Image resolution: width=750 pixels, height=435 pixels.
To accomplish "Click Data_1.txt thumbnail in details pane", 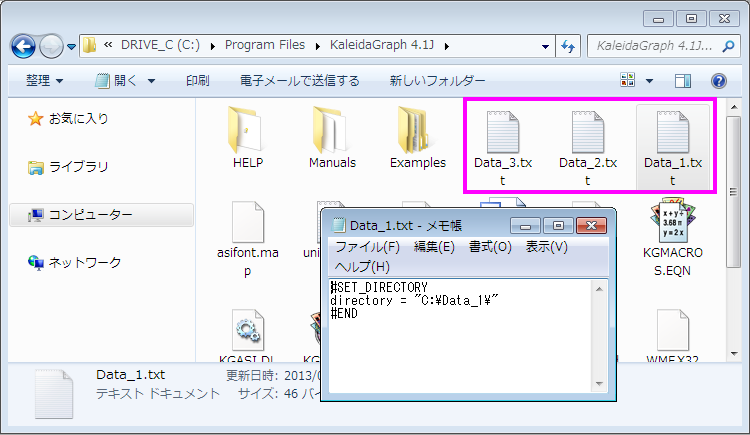I will pos(54,394).
